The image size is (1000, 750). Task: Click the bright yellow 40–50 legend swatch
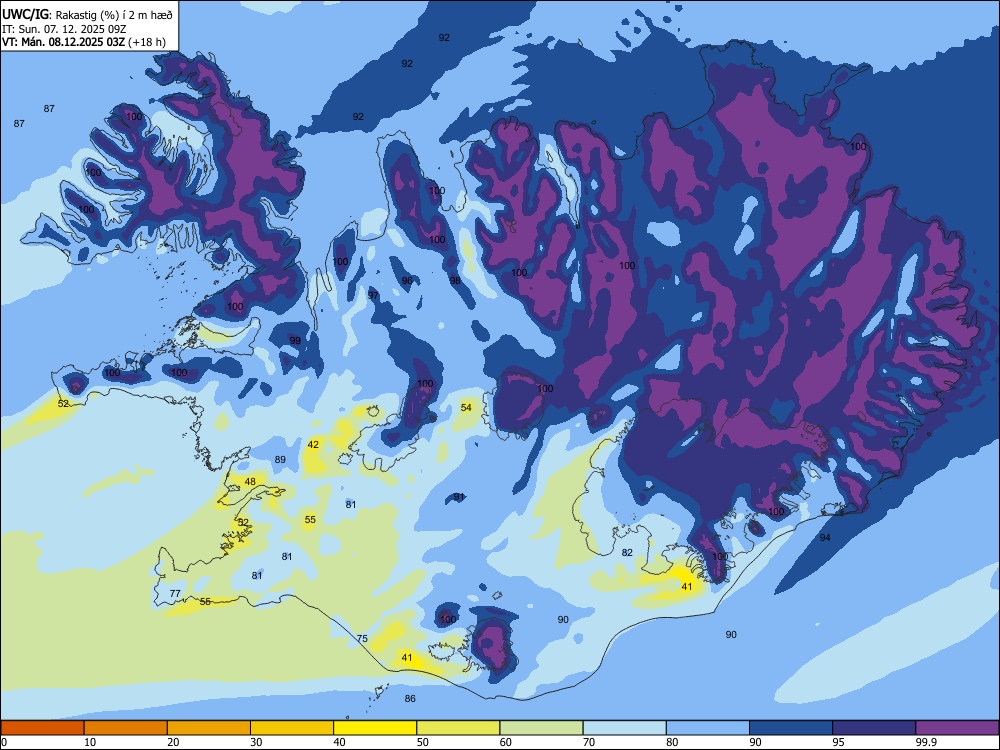375,728
